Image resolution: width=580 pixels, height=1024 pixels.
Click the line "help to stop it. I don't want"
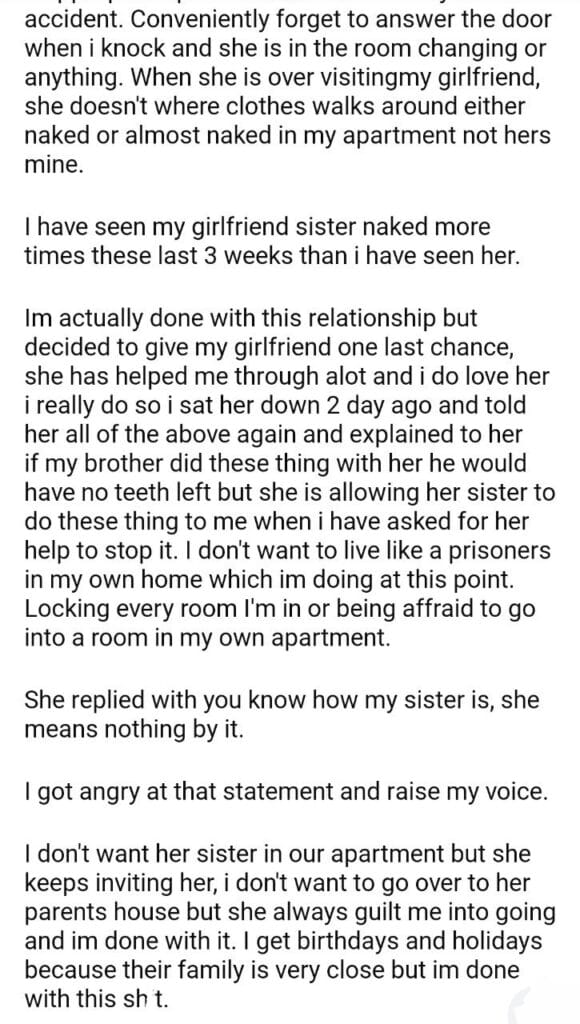pos(287,549)
